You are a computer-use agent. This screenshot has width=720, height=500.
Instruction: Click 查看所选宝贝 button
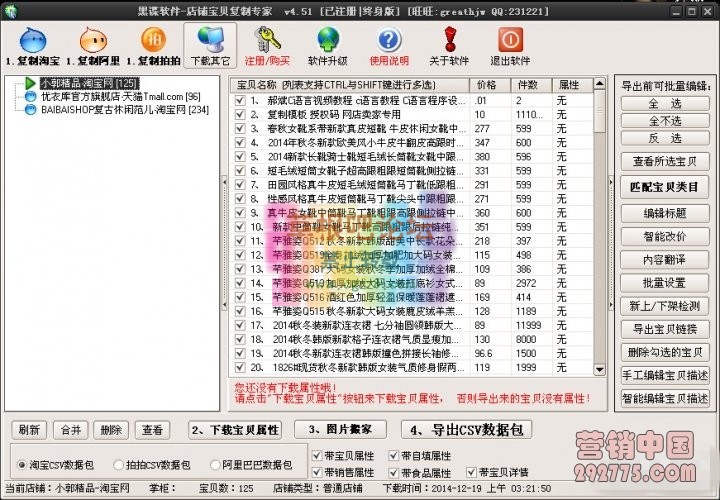coord(664,162)
